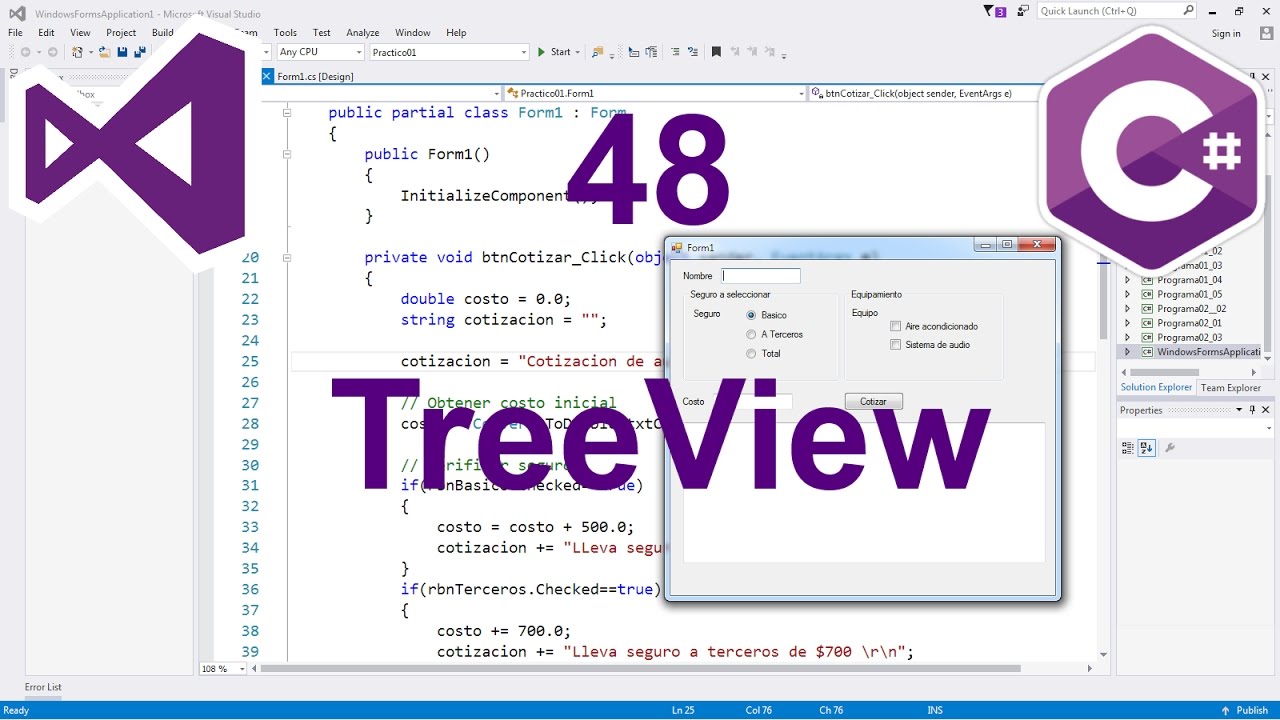Click the Start debugging button
Viewport: 1280px width, 720px height.
click(x=554, y=52)
